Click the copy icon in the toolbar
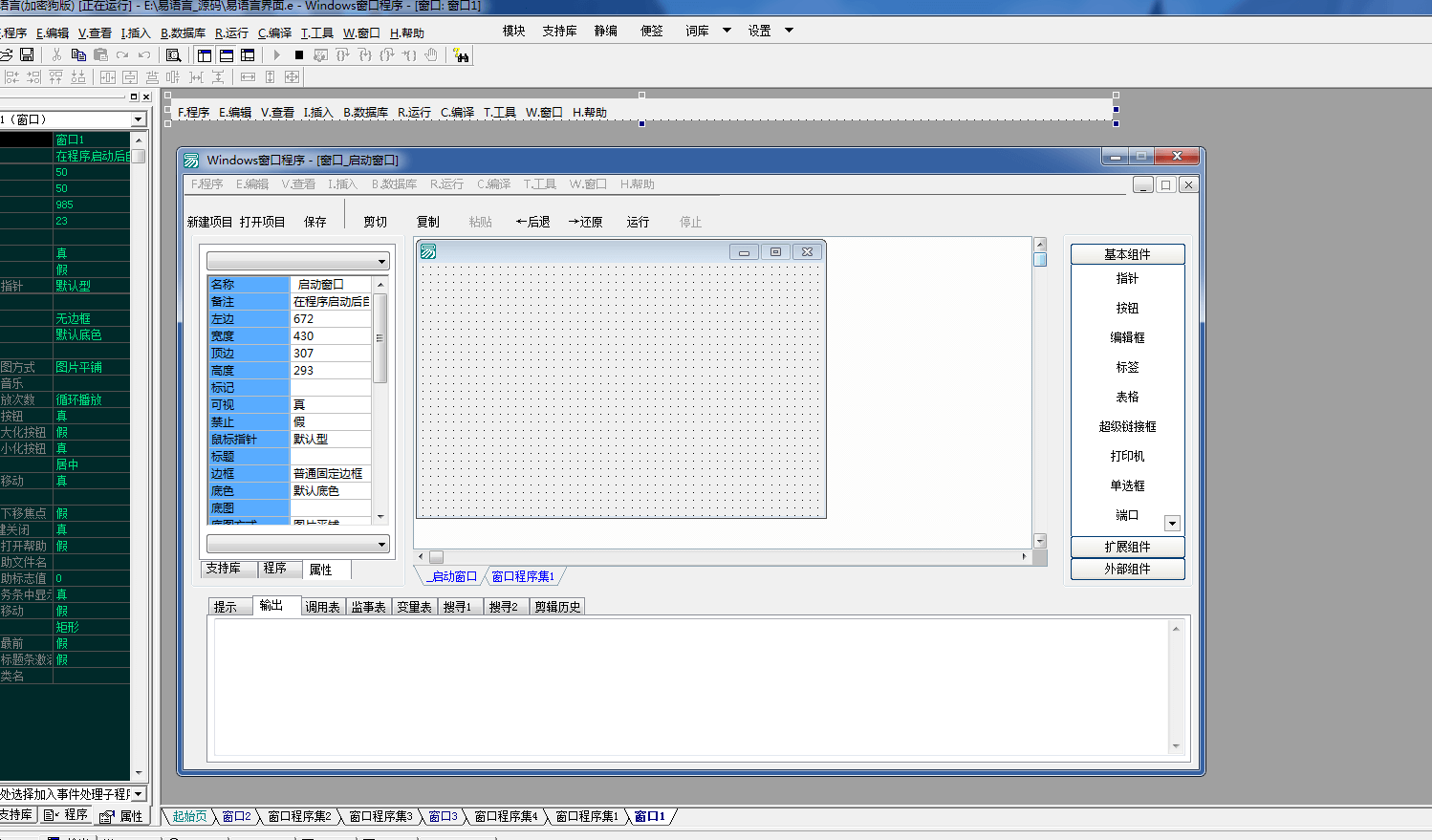Viewport: 1432px width, 840px height. [x=78, y=55]
